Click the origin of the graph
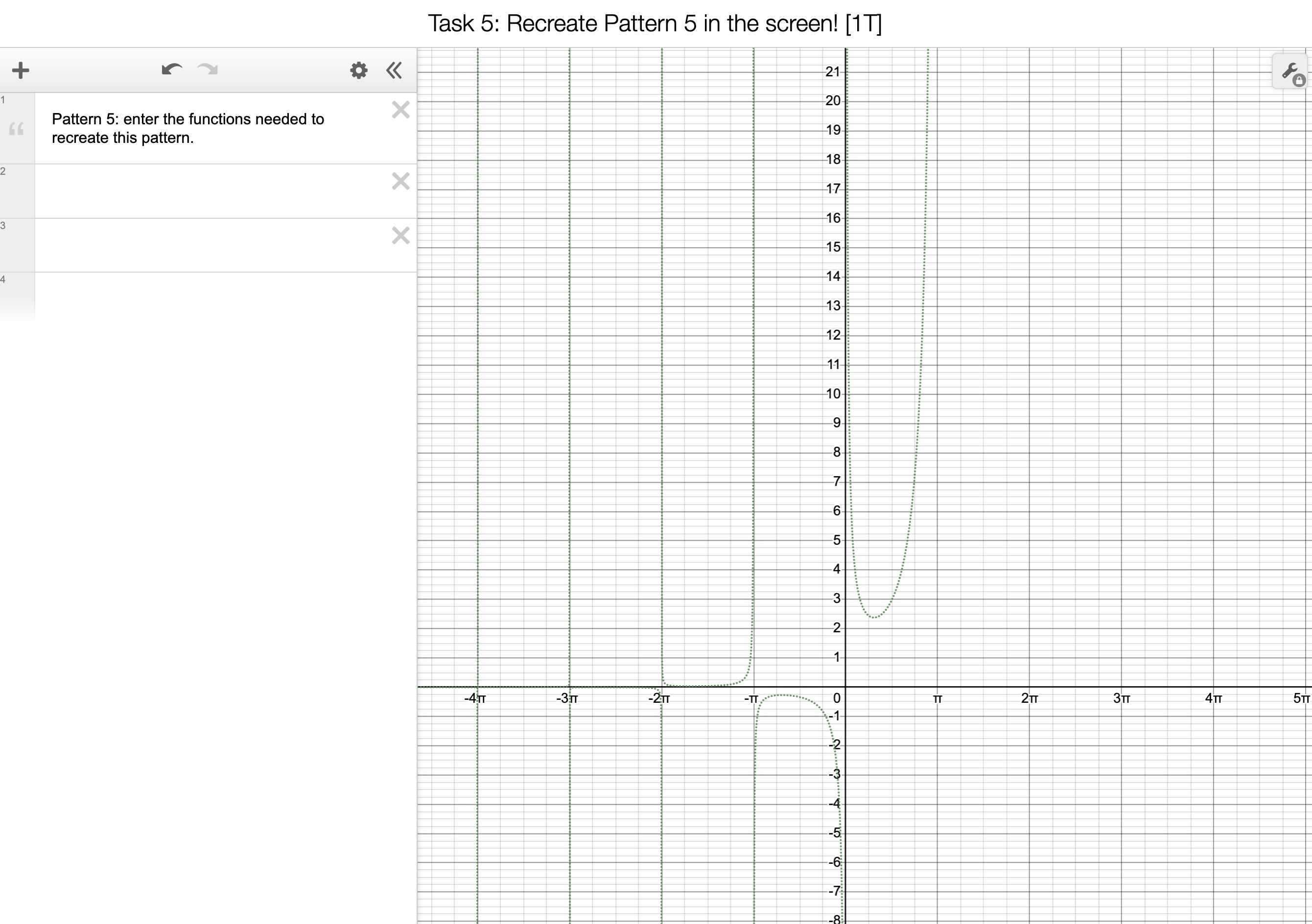 point(845,686)
